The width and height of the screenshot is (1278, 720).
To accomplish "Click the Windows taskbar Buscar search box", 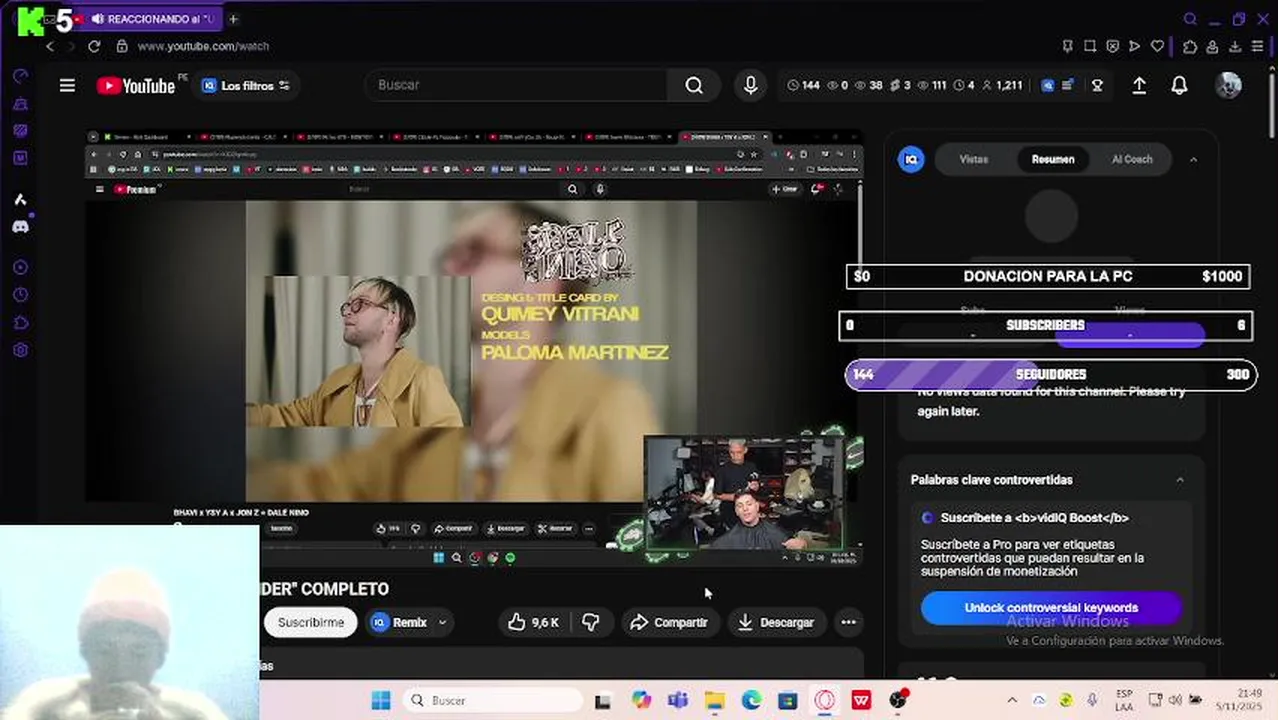I will [x=494, y=700].
